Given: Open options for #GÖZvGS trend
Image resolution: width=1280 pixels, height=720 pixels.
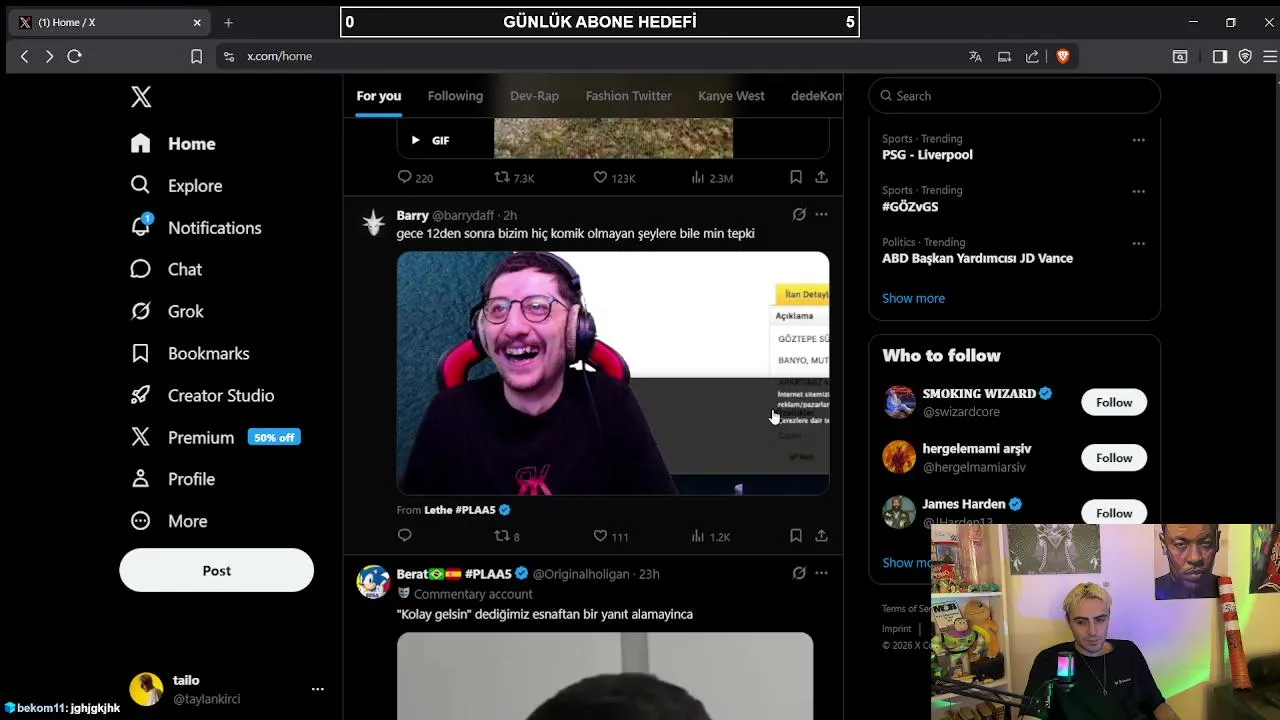Looking at the screenshot, I should coord(1138,191).
